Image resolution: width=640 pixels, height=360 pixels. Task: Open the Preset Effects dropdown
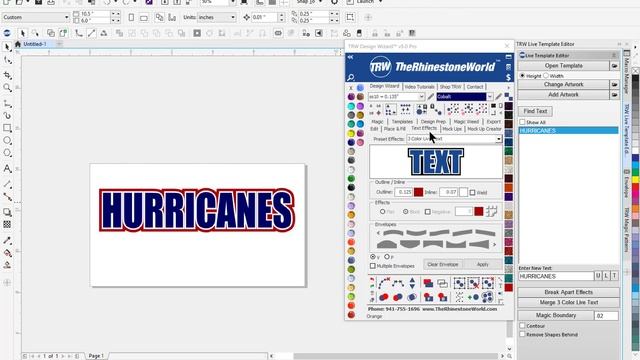pos(498,139)
